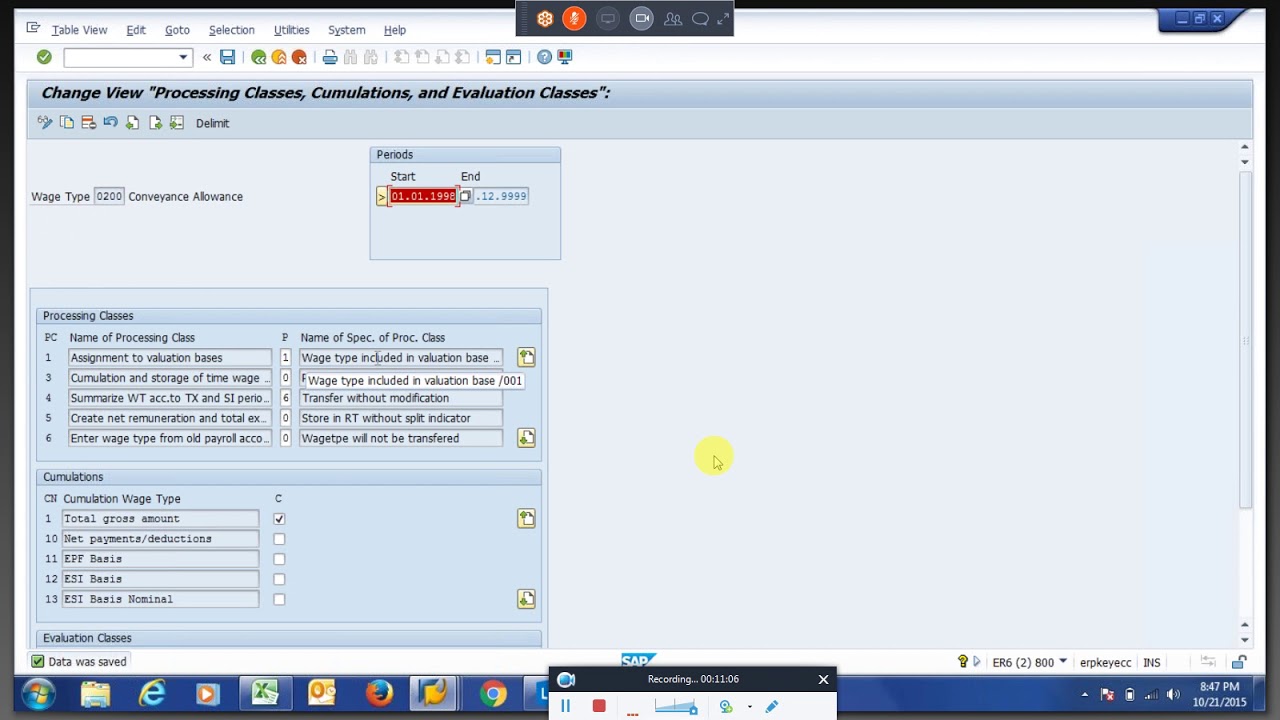Viewport: 1280px width, 720px height.
Task: Toggle the ESI Basis Nominal checkbox
Action: (x=279, y=599)
